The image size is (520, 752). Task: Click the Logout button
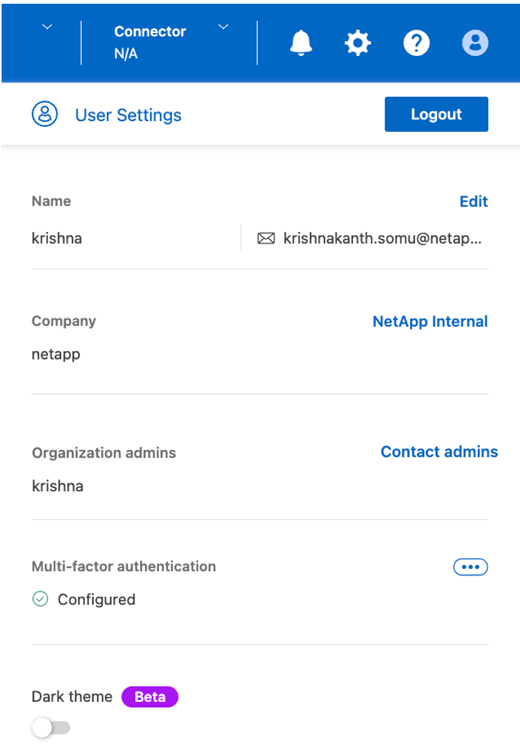pos(437,114)
